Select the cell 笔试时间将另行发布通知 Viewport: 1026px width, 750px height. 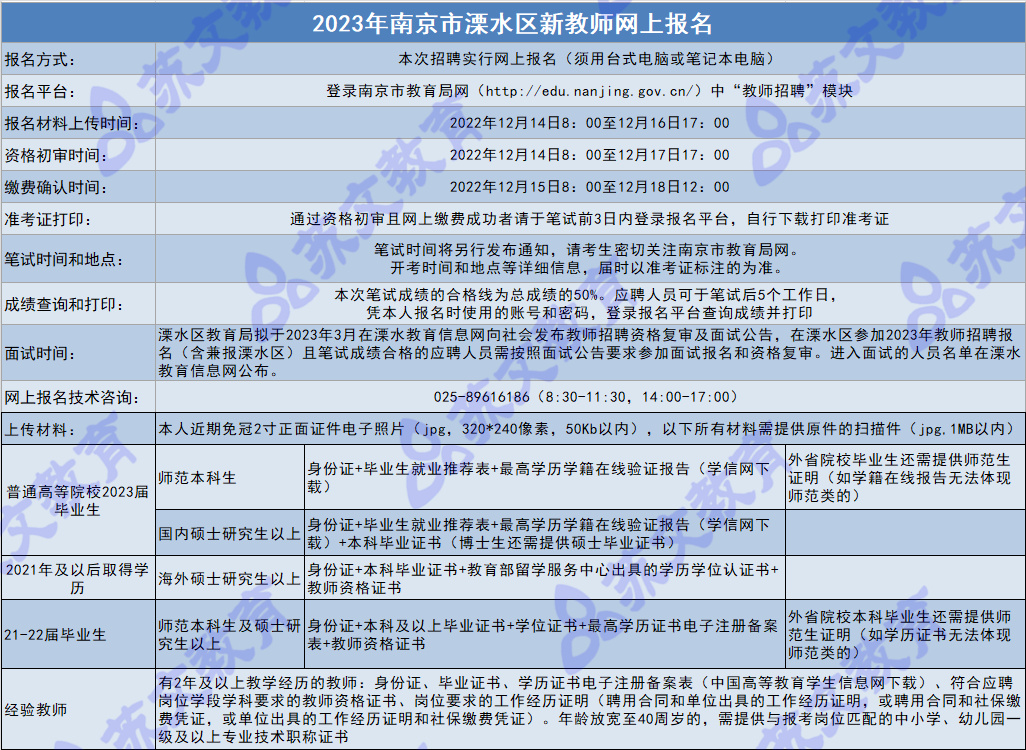pyautogui.click(x=590, y=259)
